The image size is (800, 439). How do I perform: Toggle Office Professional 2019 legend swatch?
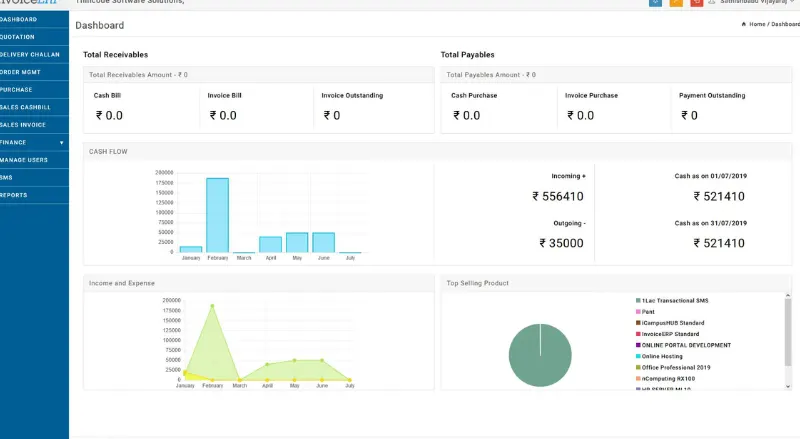coord(638,368)
